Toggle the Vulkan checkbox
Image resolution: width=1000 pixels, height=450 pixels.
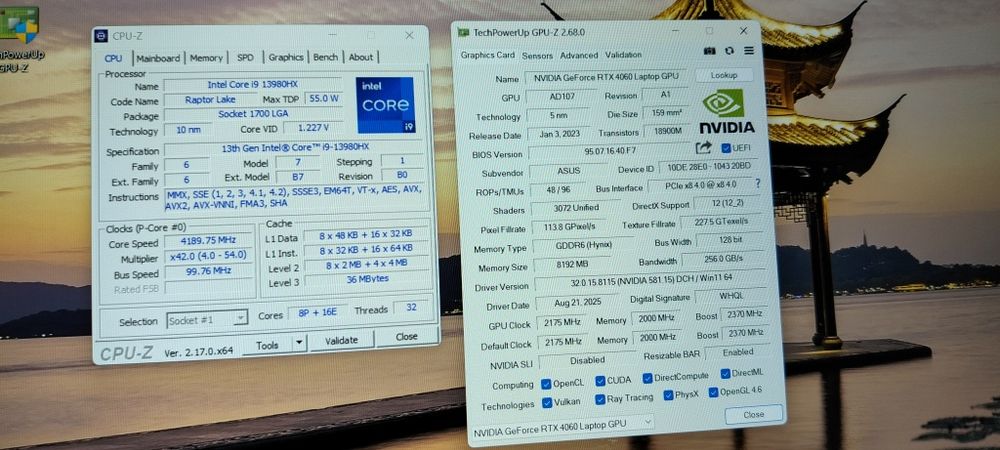pyautogui.click(x=547, y=403)
